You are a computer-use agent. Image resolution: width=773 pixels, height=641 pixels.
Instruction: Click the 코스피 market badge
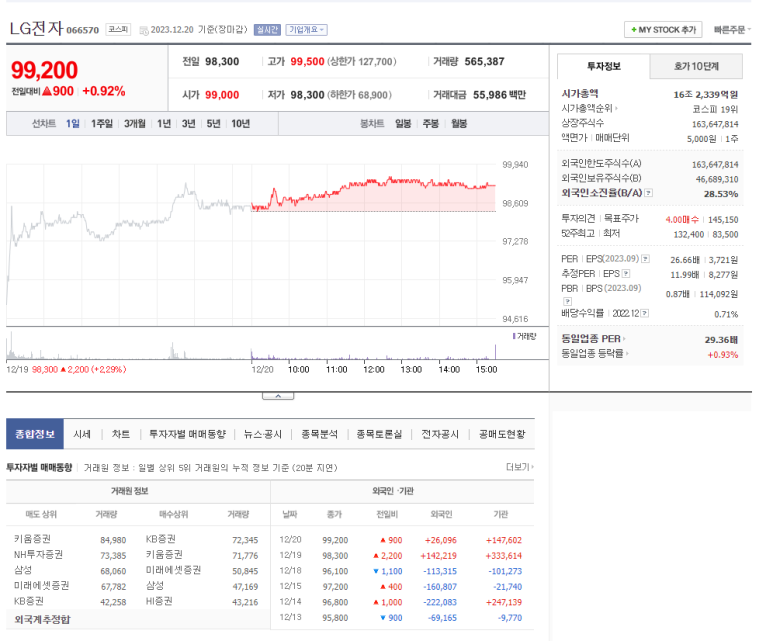[118, 30]
